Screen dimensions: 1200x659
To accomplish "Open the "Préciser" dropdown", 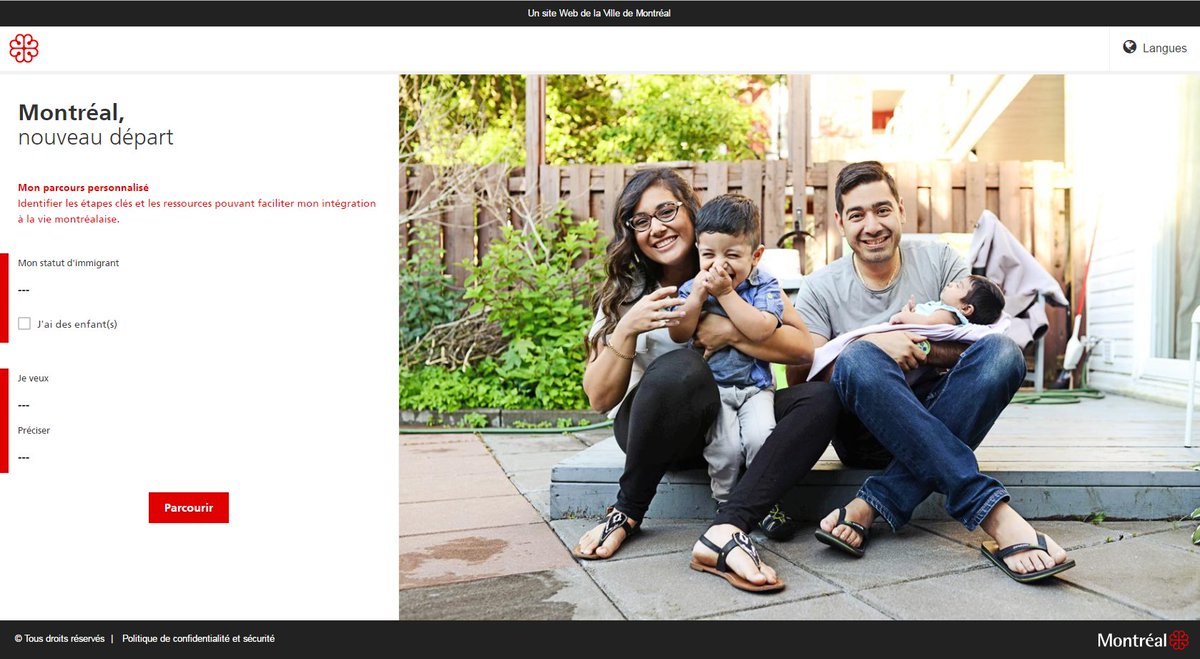I will [198, 457].
